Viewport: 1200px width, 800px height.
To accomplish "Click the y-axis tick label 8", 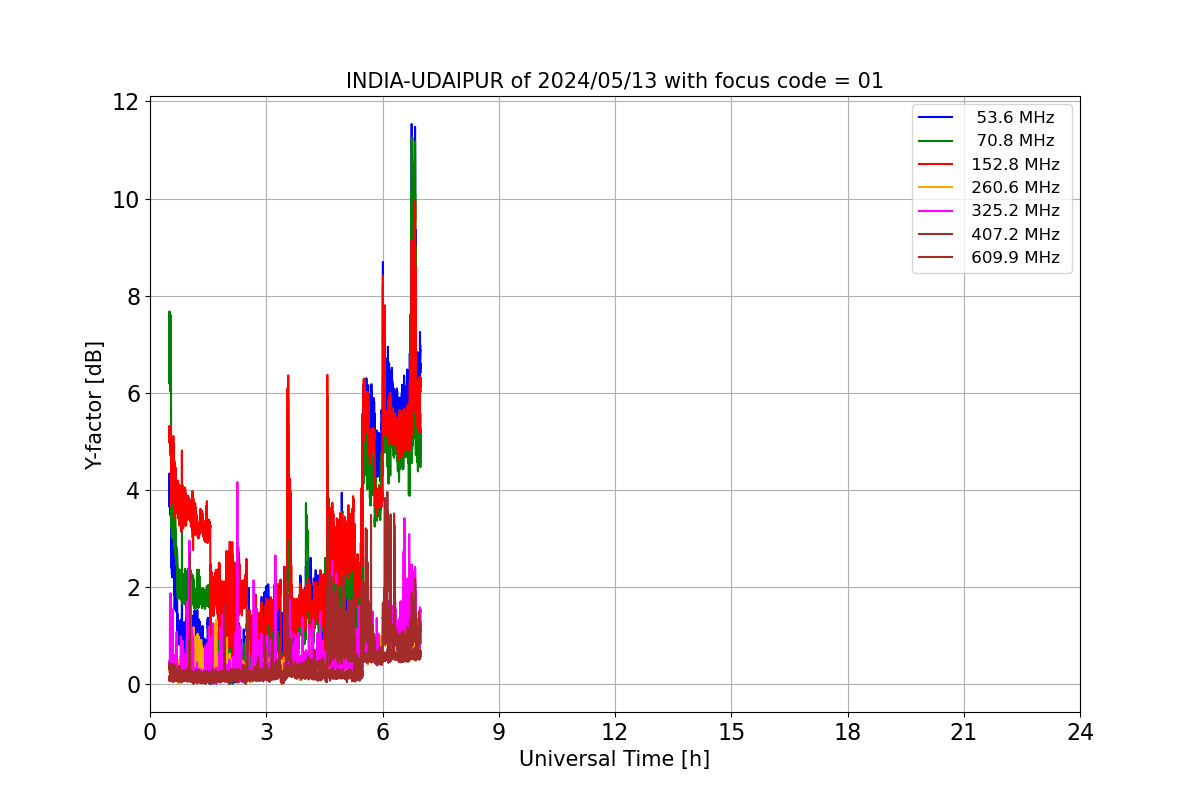I will [132, 296].
